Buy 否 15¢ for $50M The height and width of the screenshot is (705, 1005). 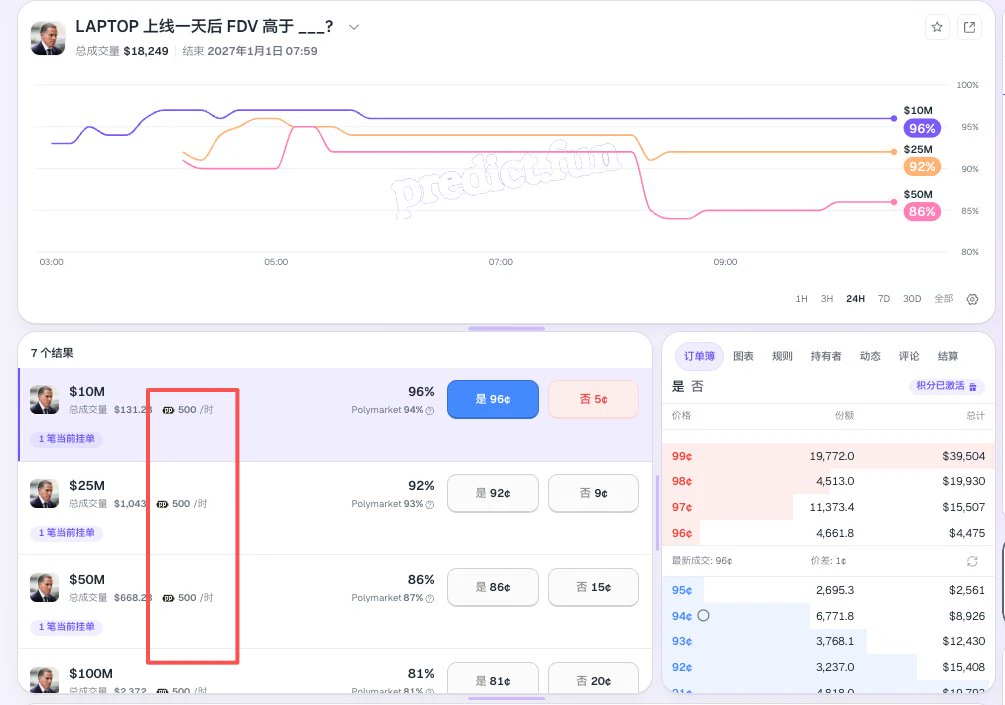[x=594, y=587]
